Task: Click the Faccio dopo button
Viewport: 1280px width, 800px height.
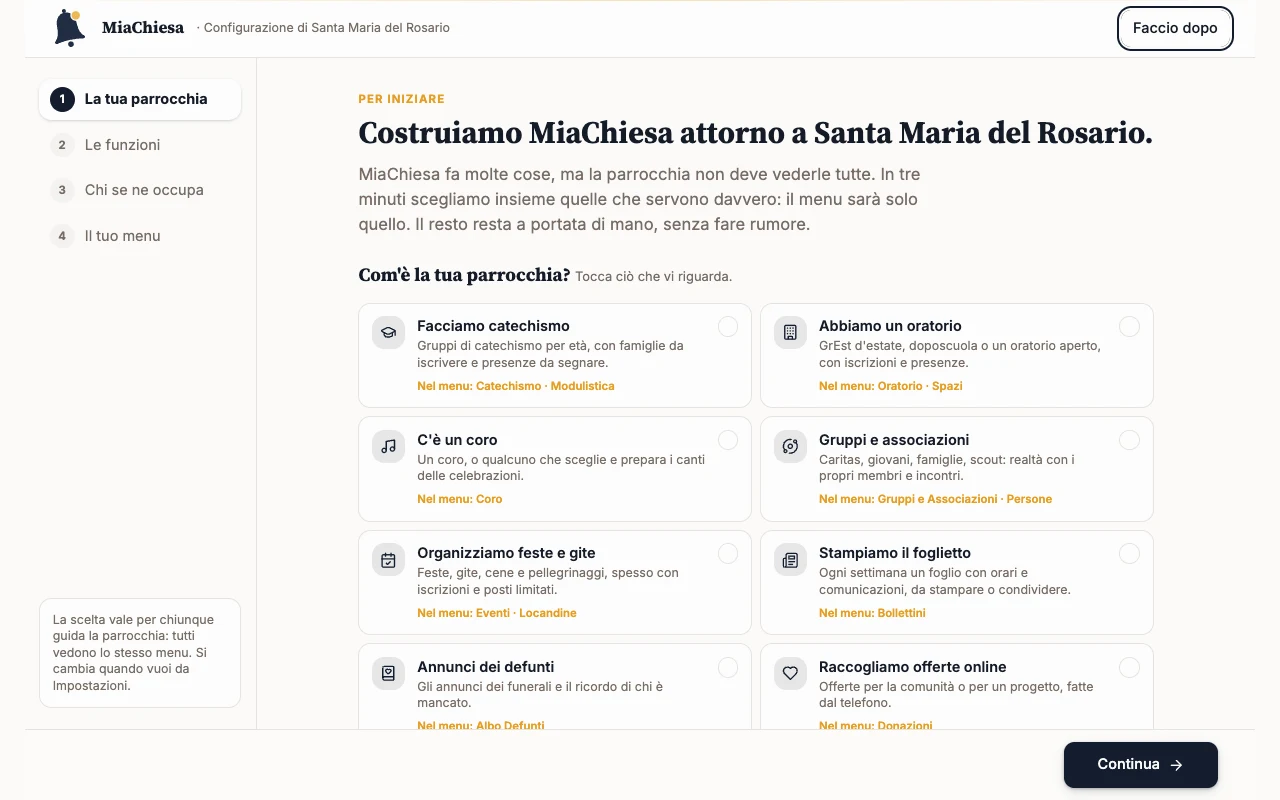Action: click(1175, 28)
